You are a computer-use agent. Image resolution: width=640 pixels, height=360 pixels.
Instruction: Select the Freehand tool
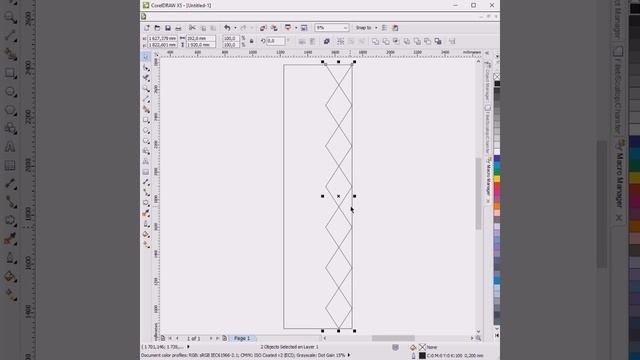[x=146, y=99]
